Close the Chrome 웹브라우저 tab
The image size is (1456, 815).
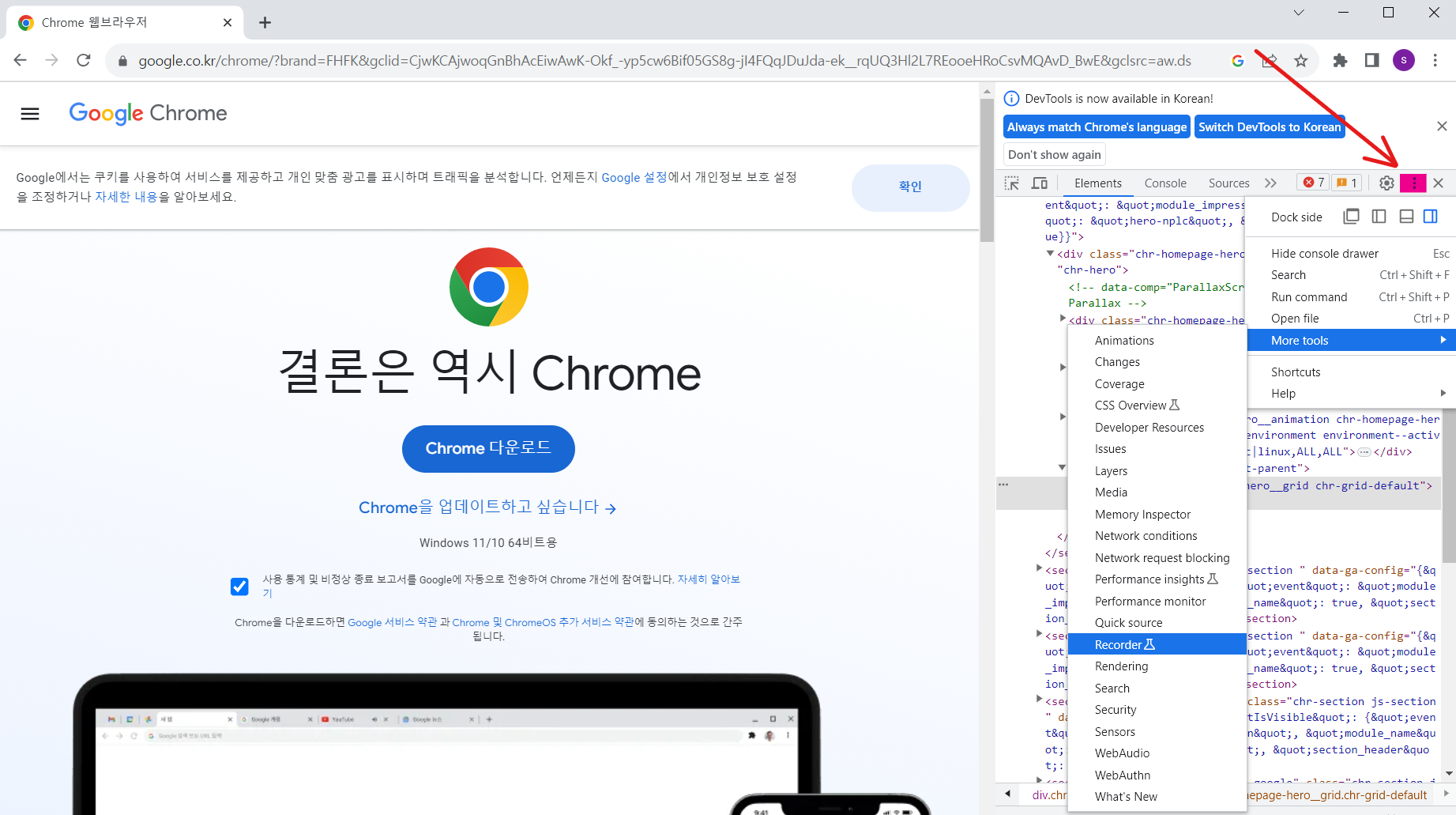[x=228, y=23]
